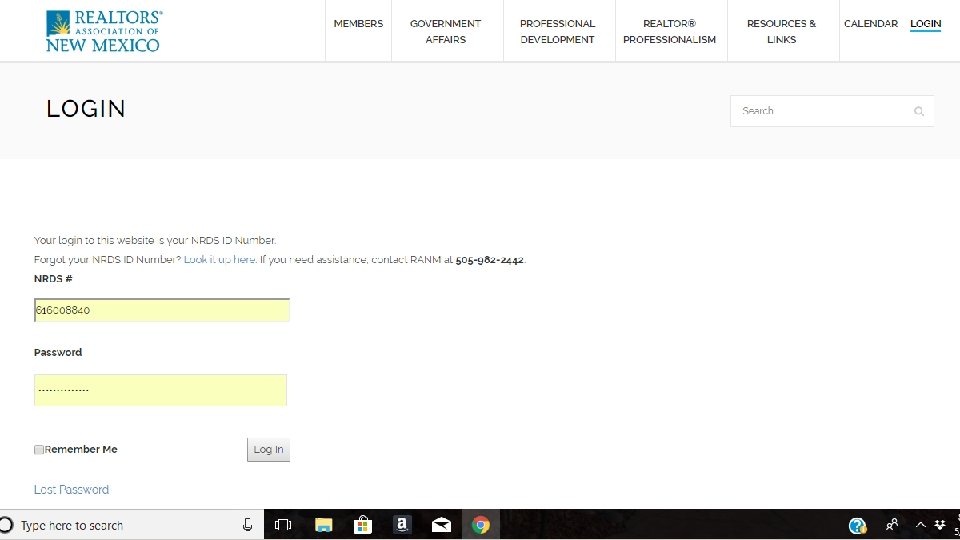Click into the NRDS # input field
960x540 pixels.
coord(162,310)
